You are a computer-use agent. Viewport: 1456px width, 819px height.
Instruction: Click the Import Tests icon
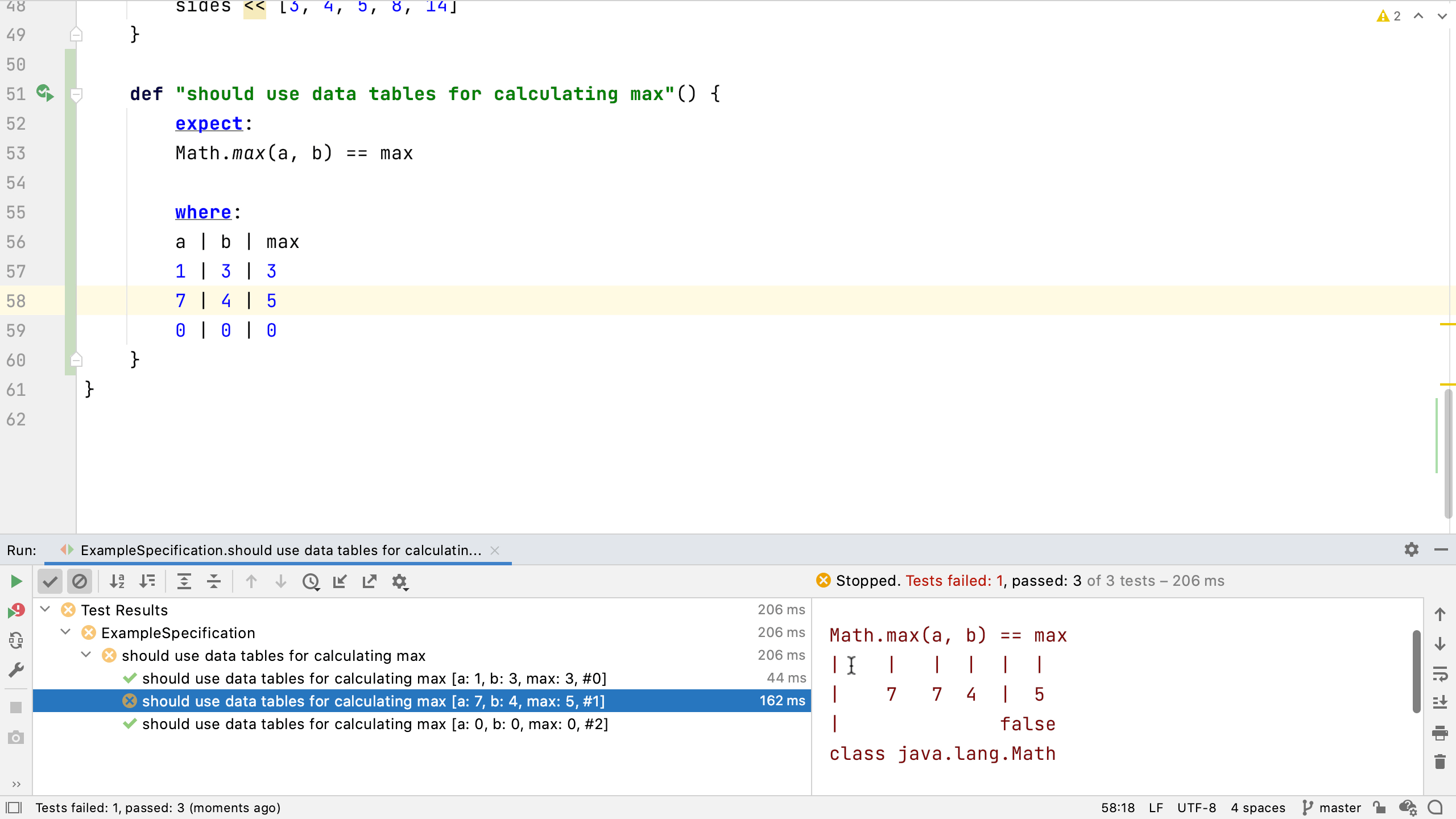coord(340,581)
